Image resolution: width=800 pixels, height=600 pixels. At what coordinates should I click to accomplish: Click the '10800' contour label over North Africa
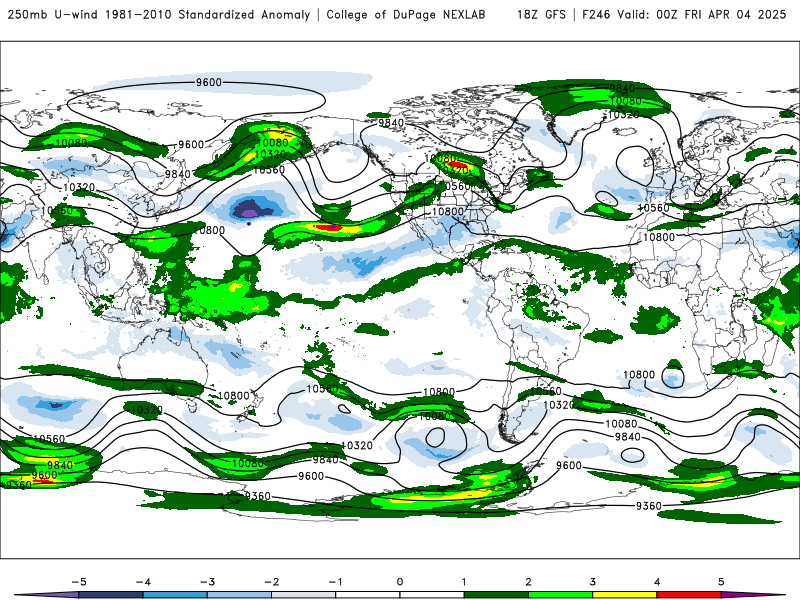(659, 237)
